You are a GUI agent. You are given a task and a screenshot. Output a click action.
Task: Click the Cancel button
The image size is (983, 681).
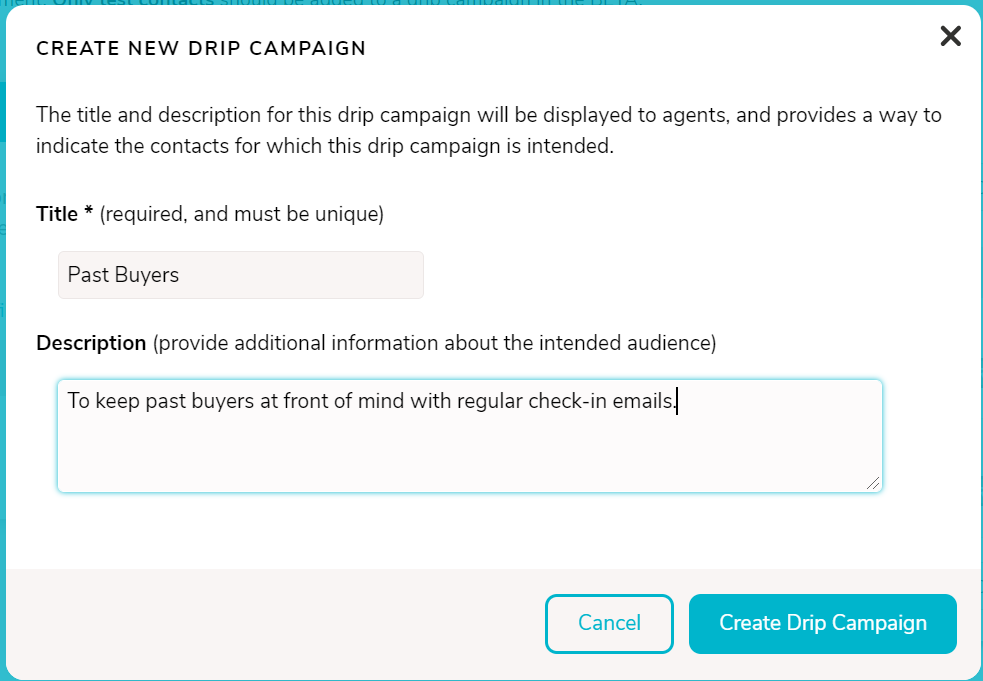coord(609,623)
